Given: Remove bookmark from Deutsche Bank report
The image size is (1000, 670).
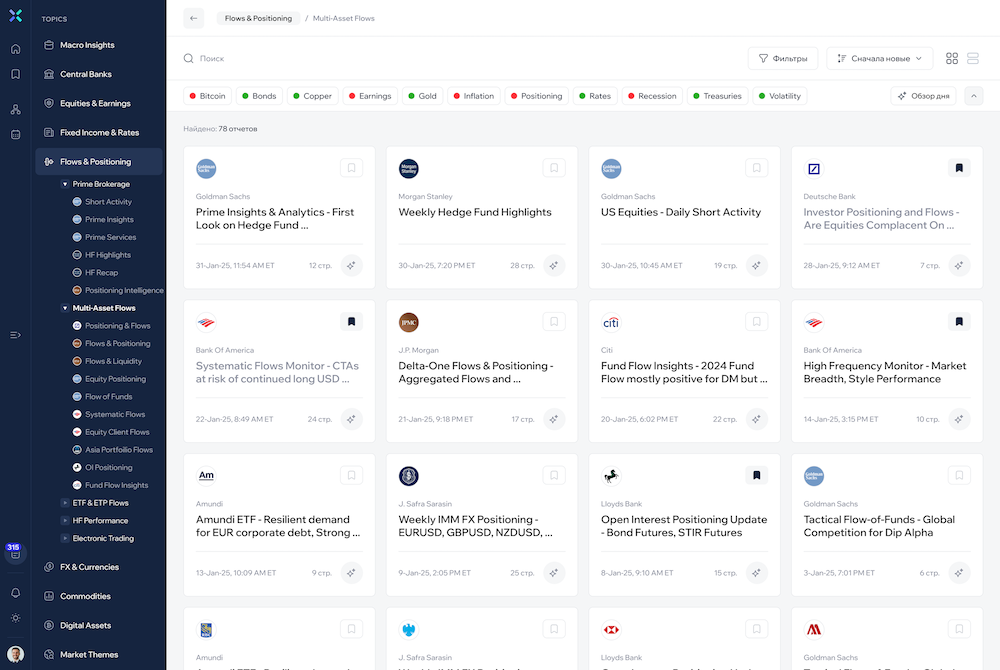Looking at the screenshot, I should tap(958, 169).
